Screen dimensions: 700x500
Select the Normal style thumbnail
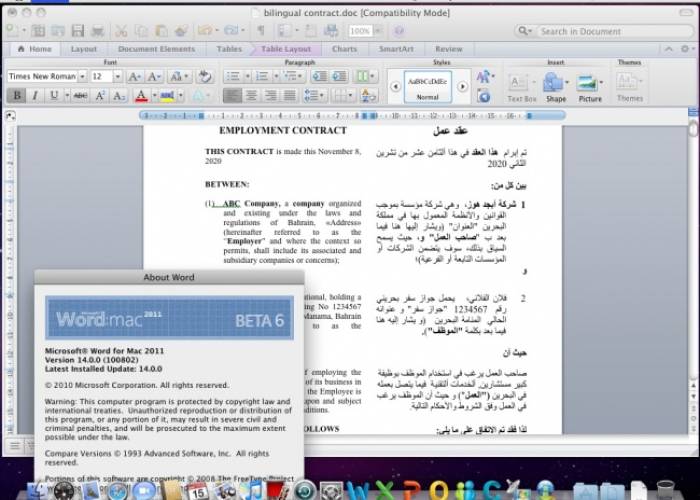tap(428, 87)
